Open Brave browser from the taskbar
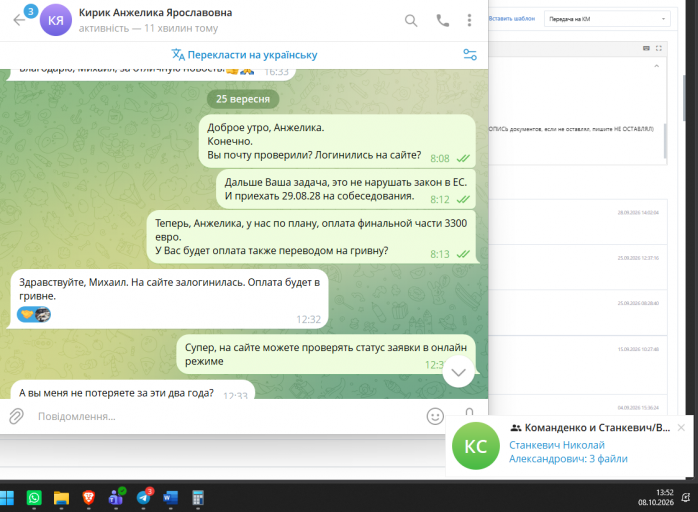 point(89,498)
